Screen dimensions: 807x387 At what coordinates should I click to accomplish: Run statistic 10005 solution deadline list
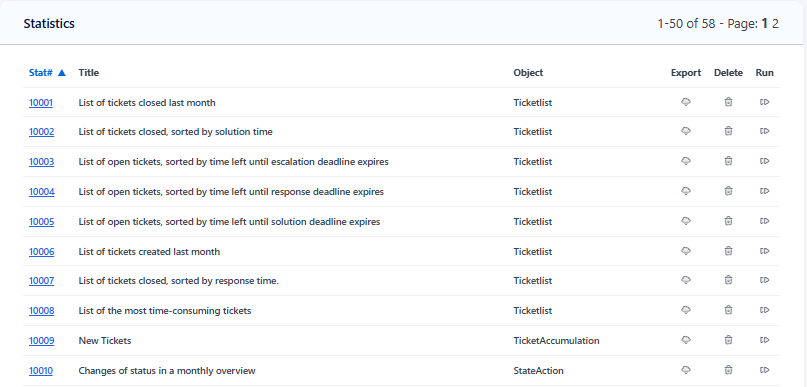764,221
